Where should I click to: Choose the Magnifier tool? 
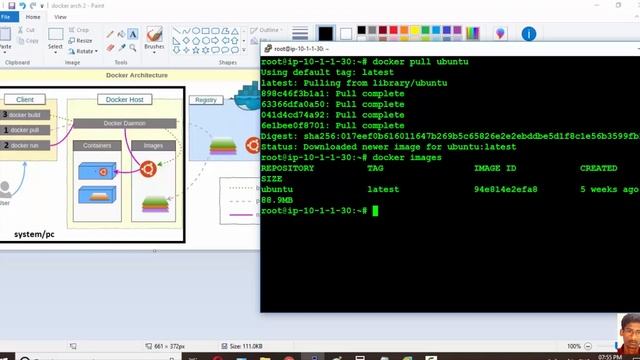click(133, 48)
